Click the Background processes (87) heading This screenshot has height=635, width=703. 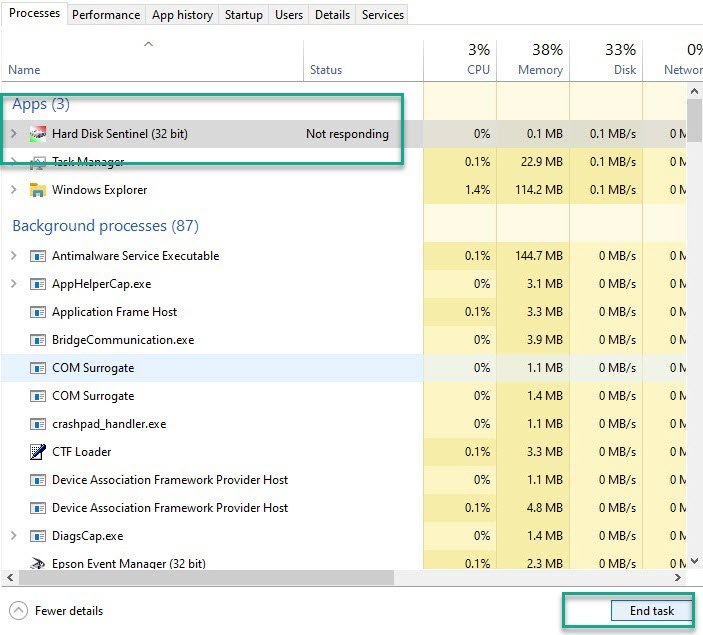pyautogui.click(x=105, y=226)
